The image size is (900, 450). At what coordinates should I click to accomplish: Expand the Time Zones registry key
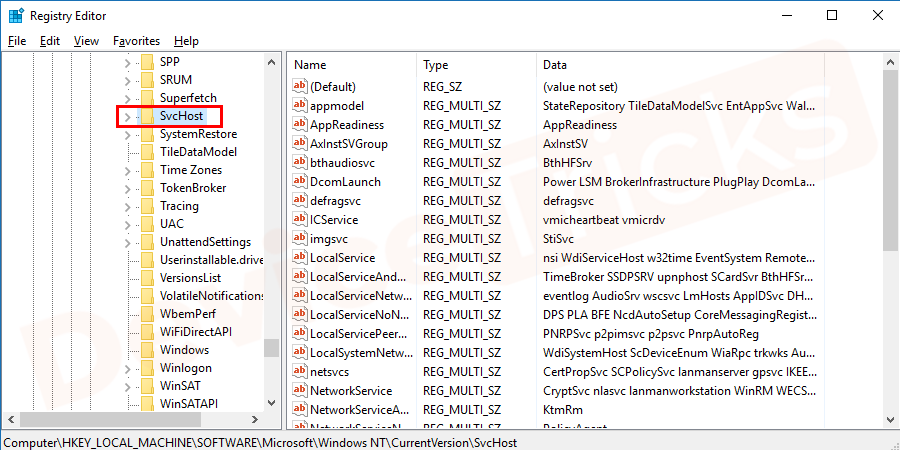point(127,170)
